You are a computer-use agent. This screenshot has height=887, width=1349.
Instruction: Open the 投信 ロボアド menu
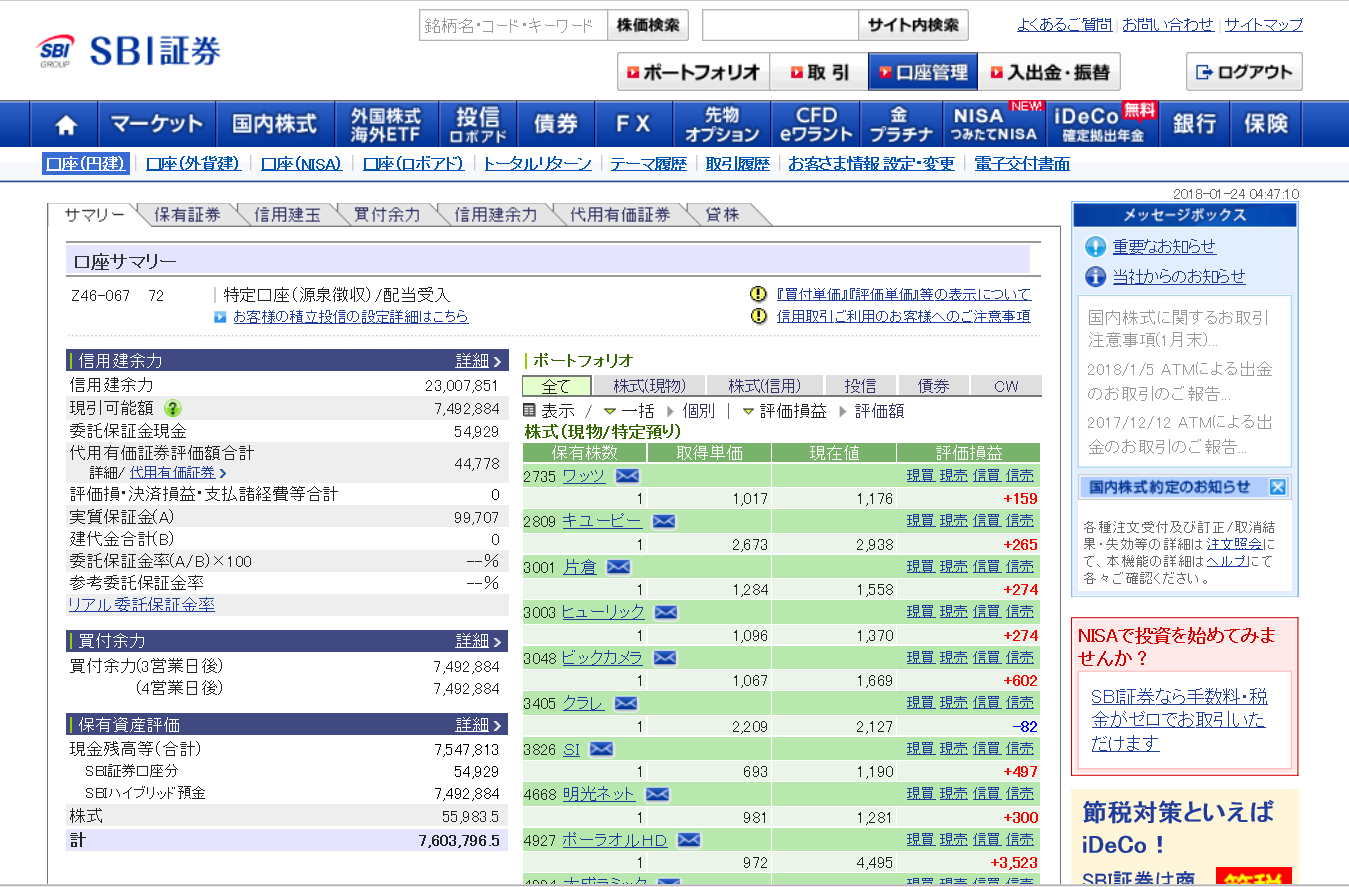tap(478, 124)
